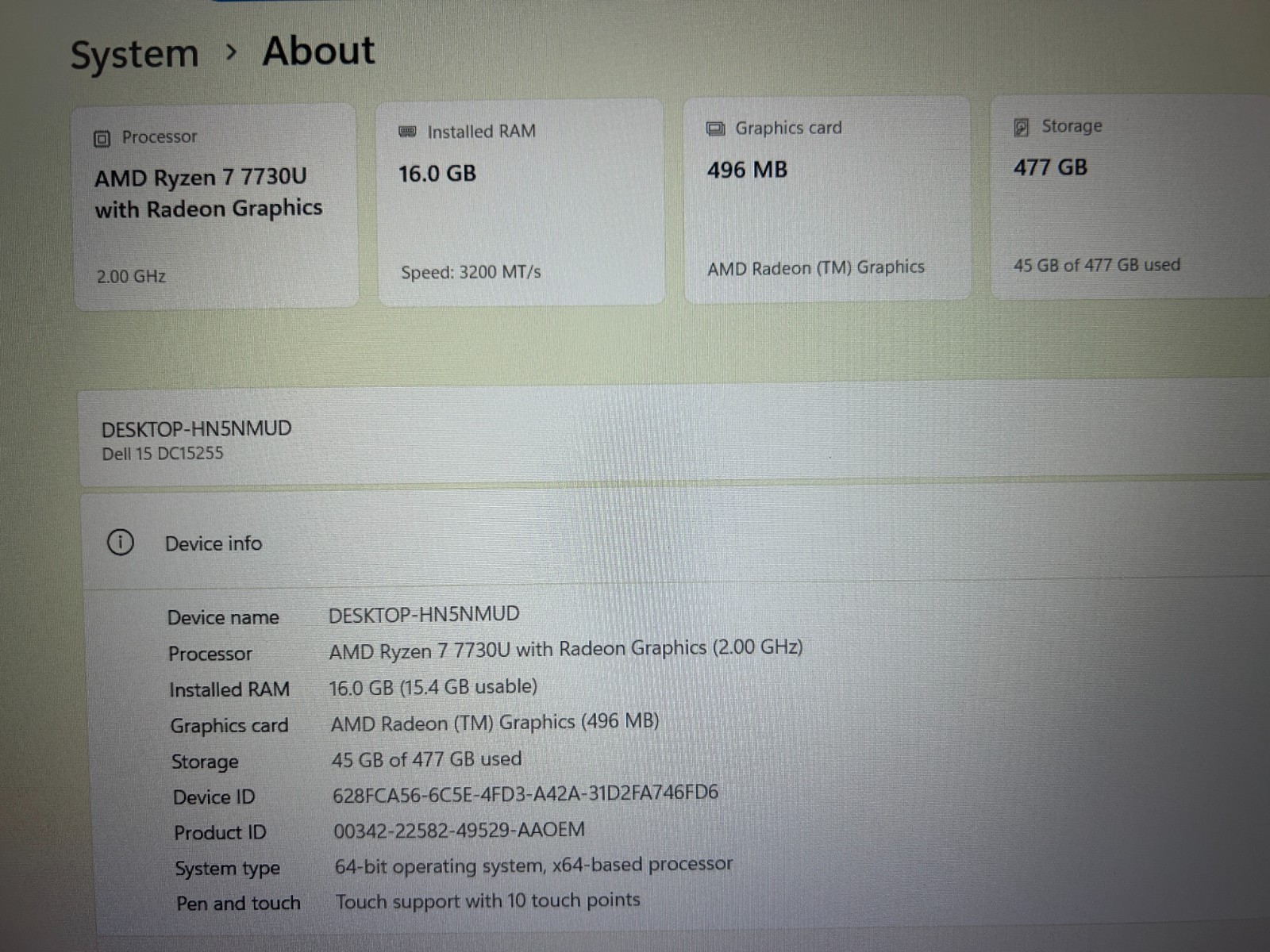Select the Storage row used value

click(x=426, y=759)
